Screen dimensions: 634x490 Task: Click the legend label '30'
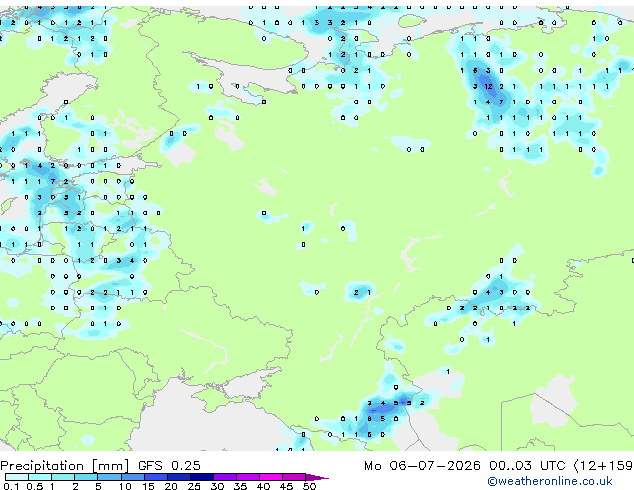217,486
